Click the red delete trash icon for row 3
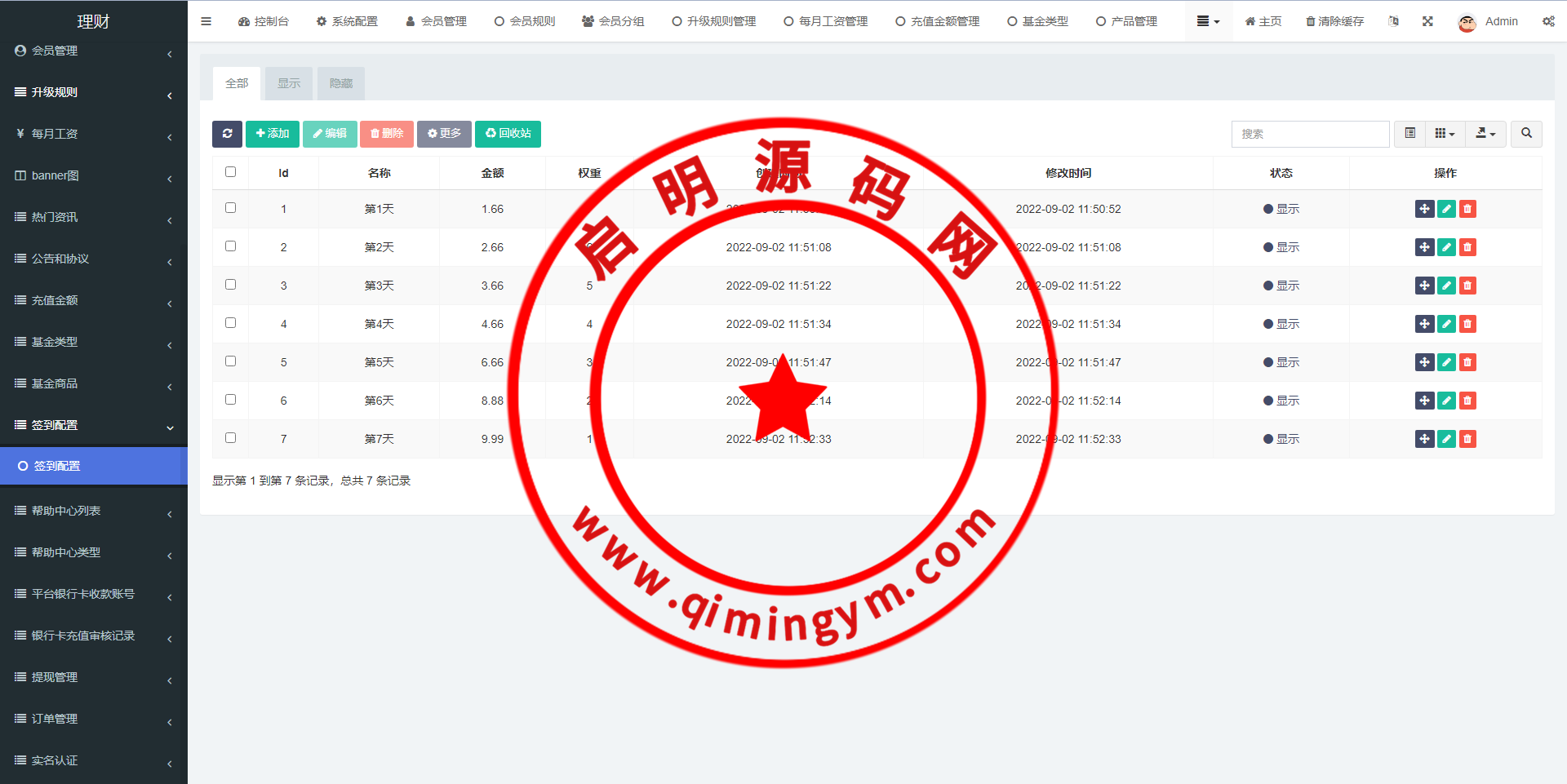The image size is (1567, 784). 1467,286
